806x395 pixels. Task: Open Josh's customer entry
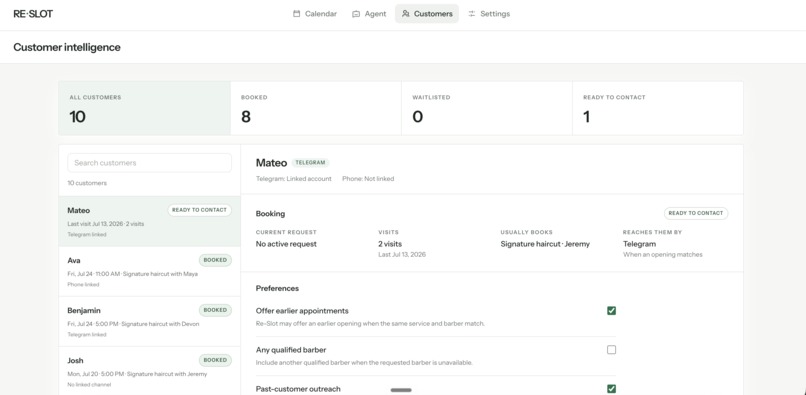coord(150,371)
